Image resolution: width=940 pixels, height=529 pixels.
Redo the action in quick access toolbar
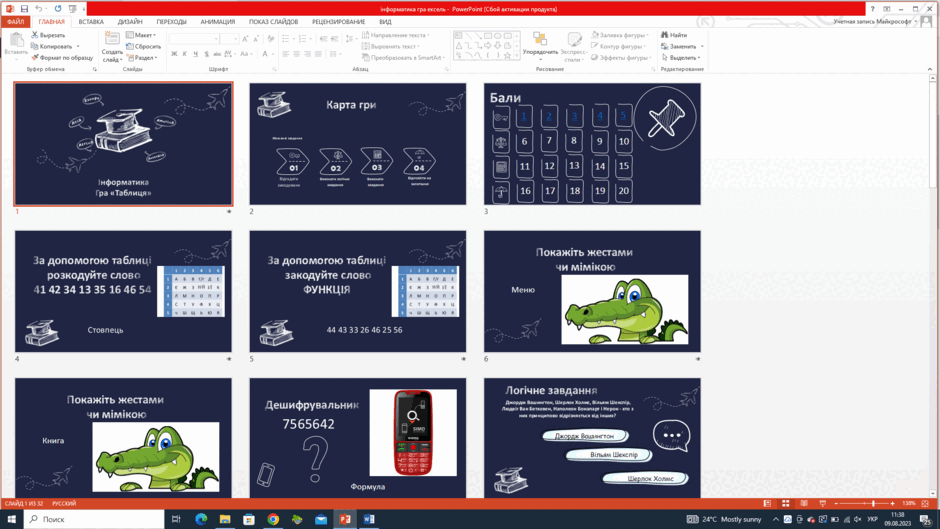tap(58, 9)
